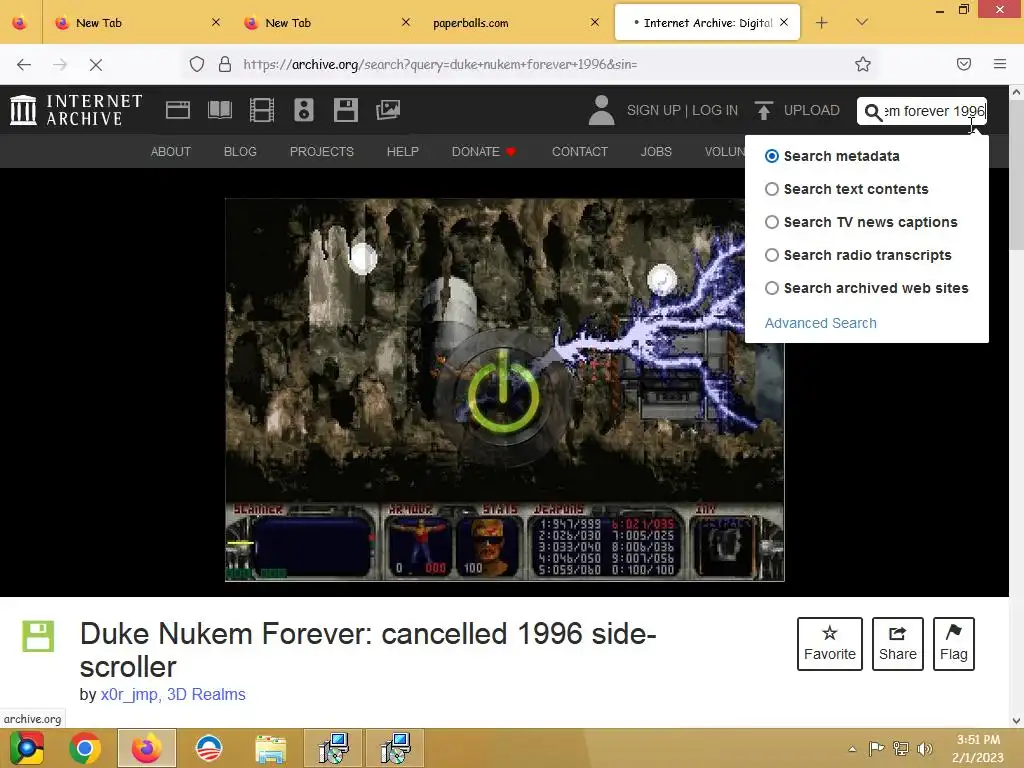Close the paperballs.com tab
1024x768 pixels.
tap(595, 22)
